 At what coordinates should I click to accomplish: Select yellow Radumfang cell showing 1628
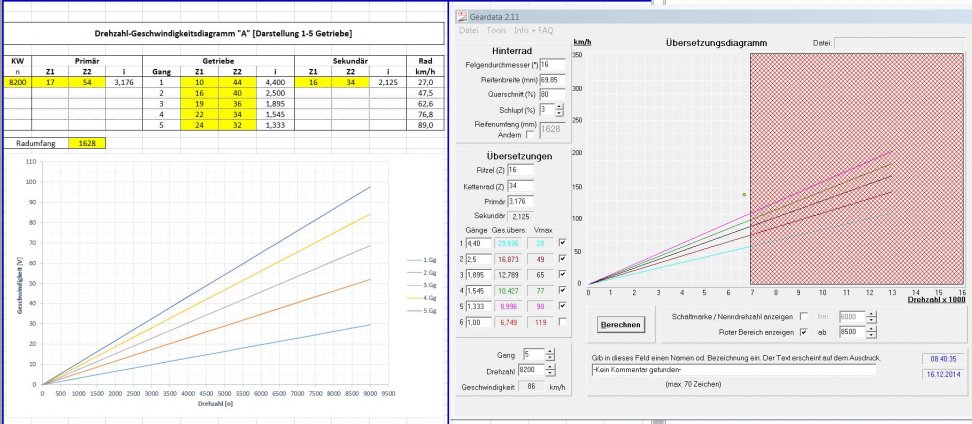86,143
